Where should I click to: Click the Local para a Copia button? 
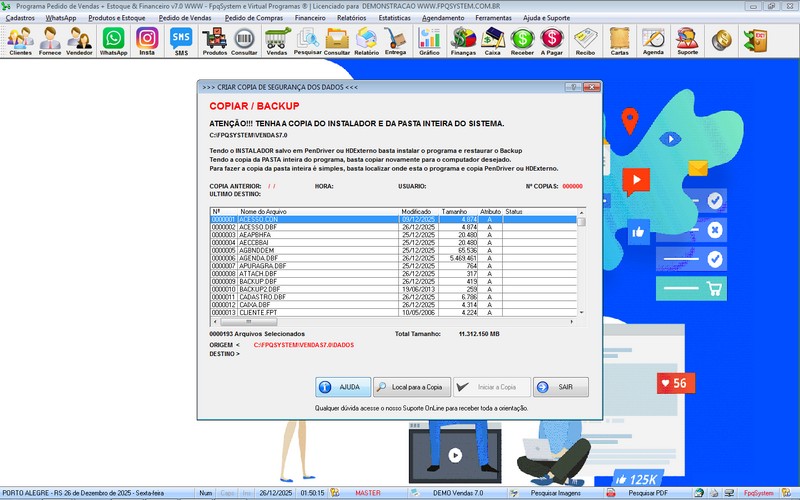(412, 387)
